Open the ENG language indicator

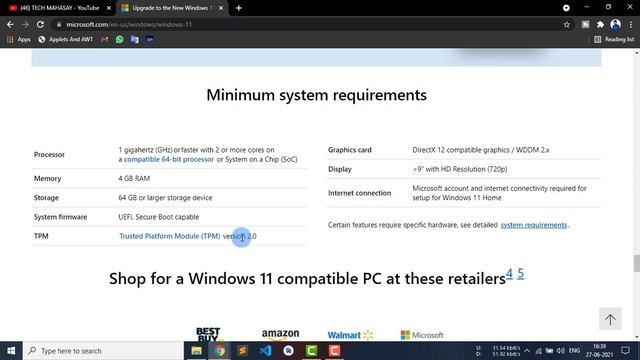pos(574,351)
